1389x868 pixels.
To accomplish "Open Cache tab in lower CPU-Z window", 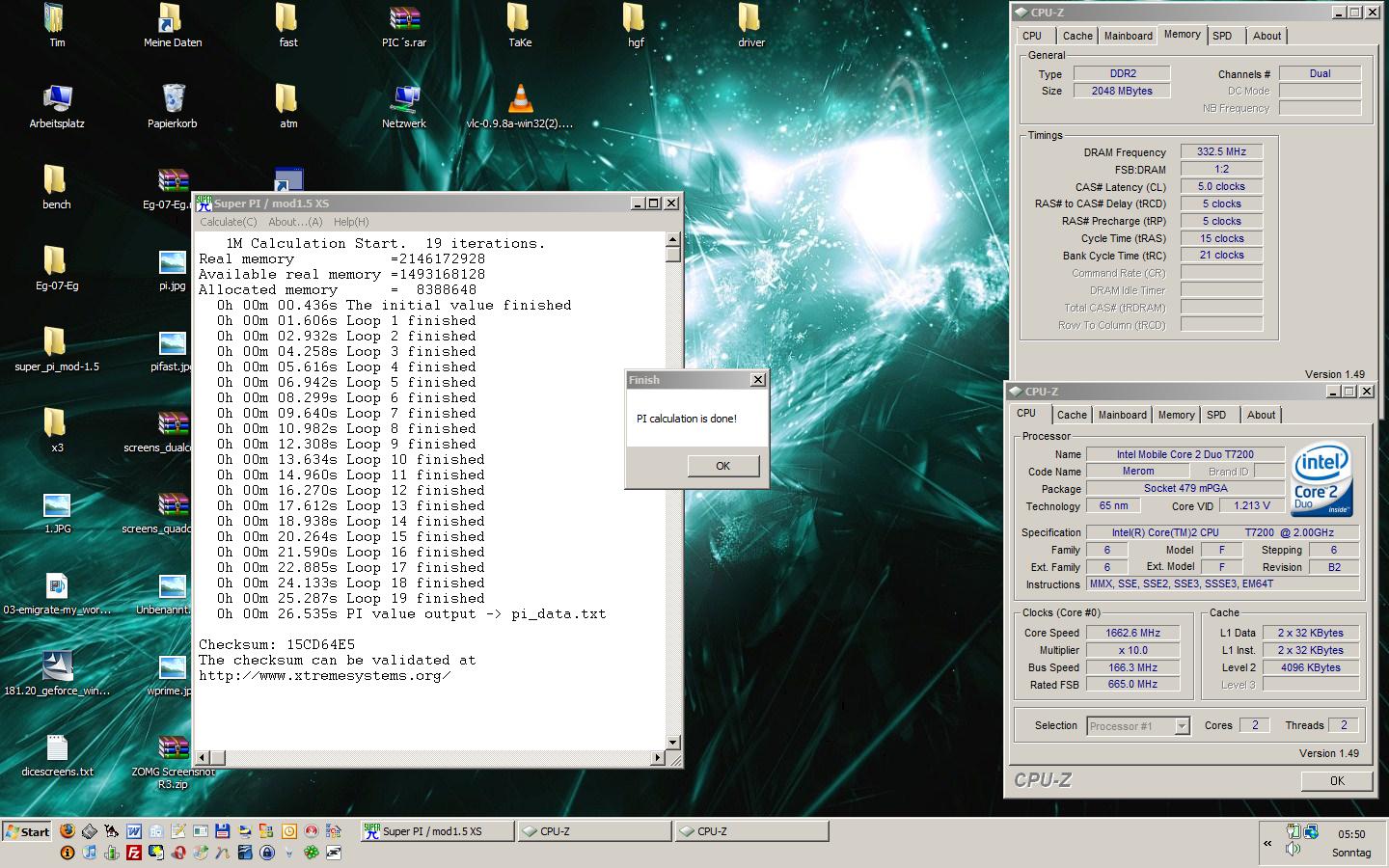I will pyautogui.click(x=1072, y=415).
